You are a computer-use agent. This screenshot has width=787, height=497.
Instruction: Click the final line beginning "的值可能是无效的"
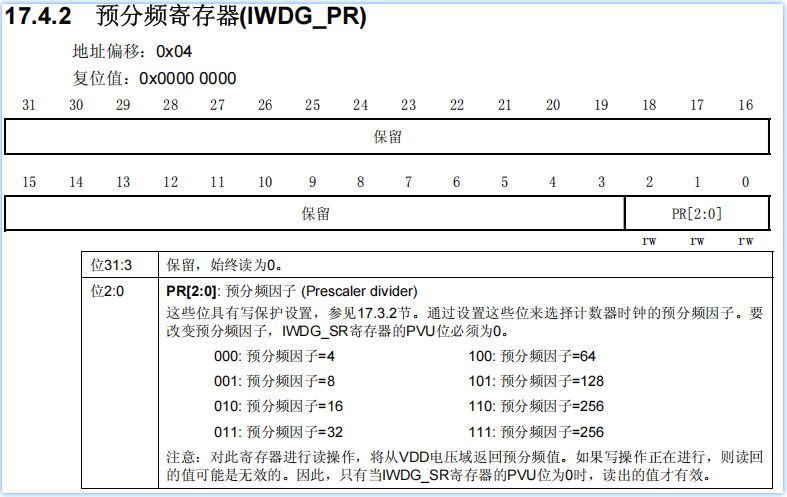(x=439, y=475)
